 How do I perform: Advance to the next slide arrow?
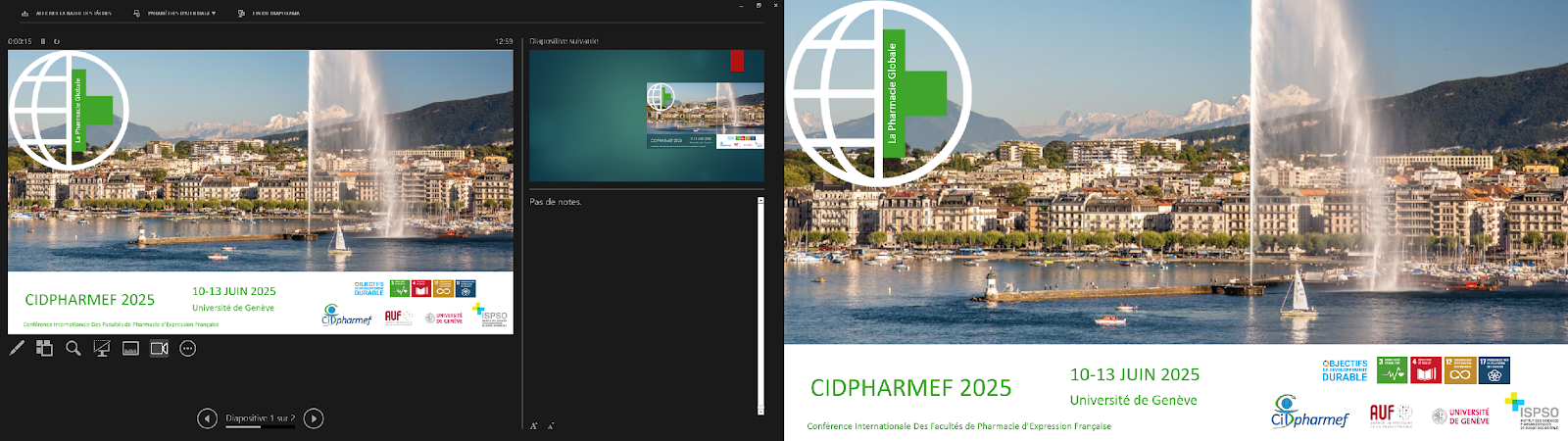coord(314,418)
